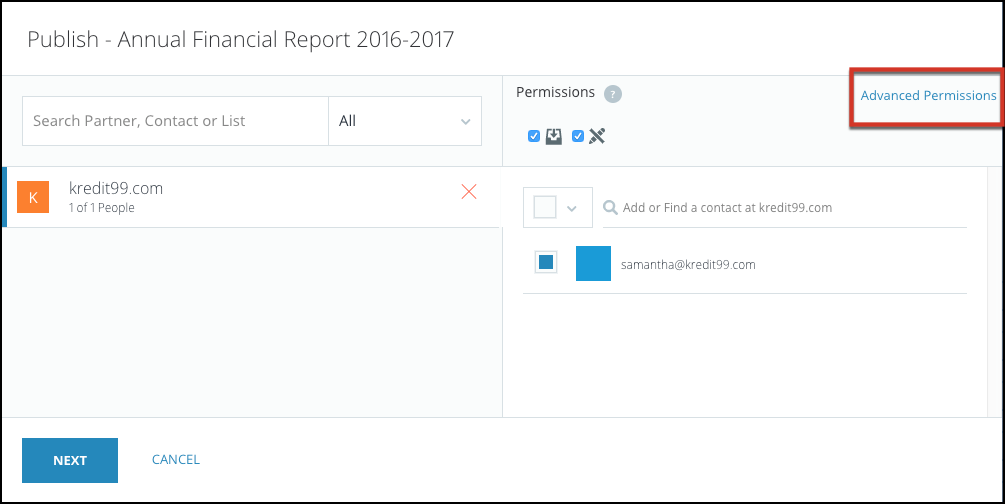Click the Permissions label

pos(555,92)
